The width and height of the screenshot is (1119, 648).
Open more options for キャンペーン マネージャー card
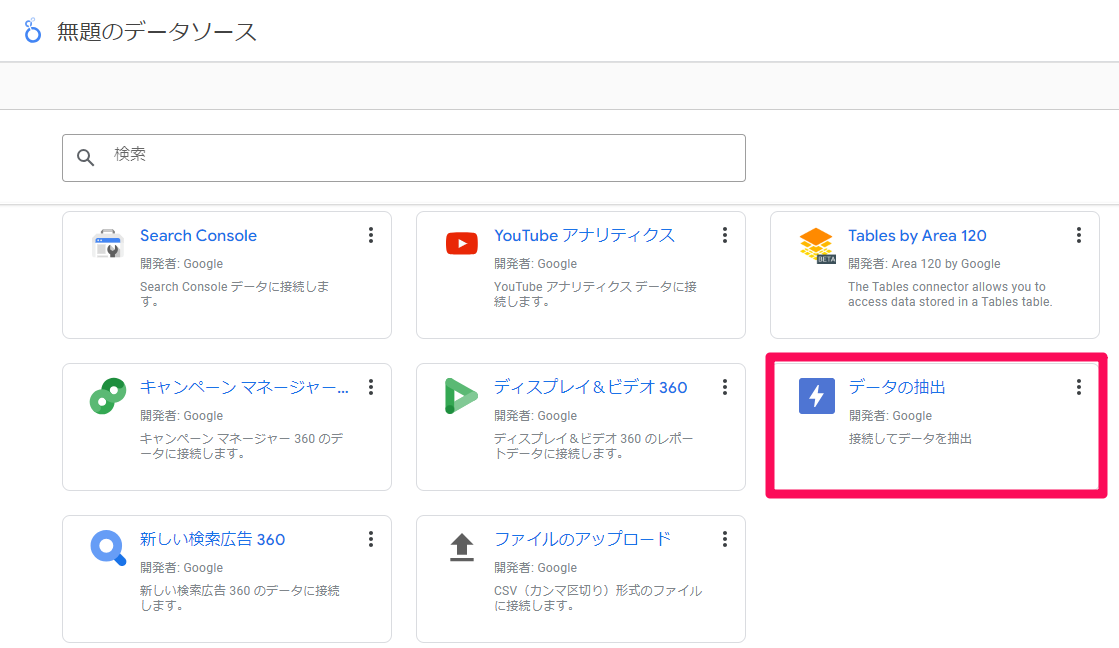[x=371, y=388]
